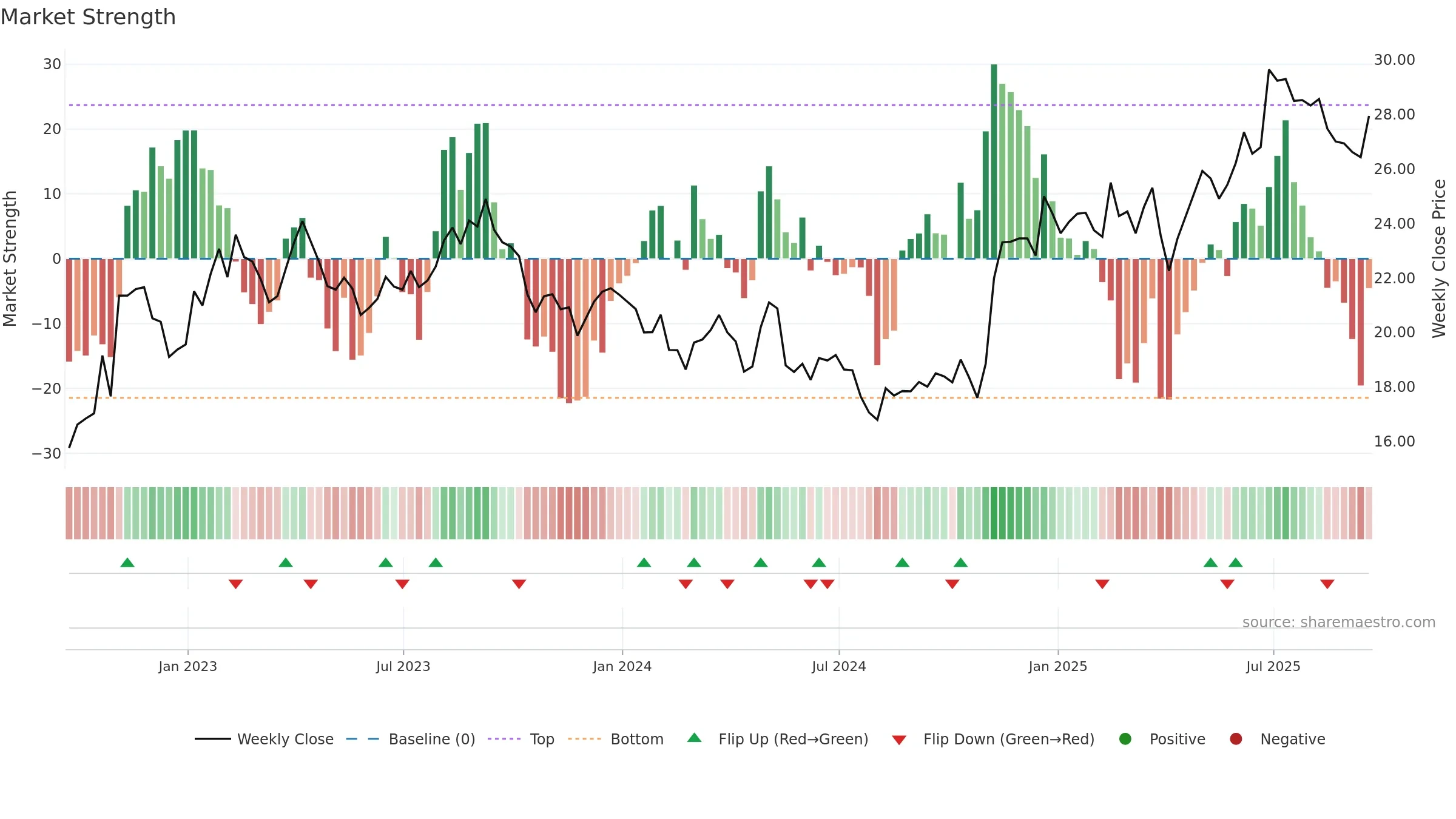Viewport: 1456px width, 819px height.
Task: Click the green Flip Up triangle in legend
Action: coord(695,738)
